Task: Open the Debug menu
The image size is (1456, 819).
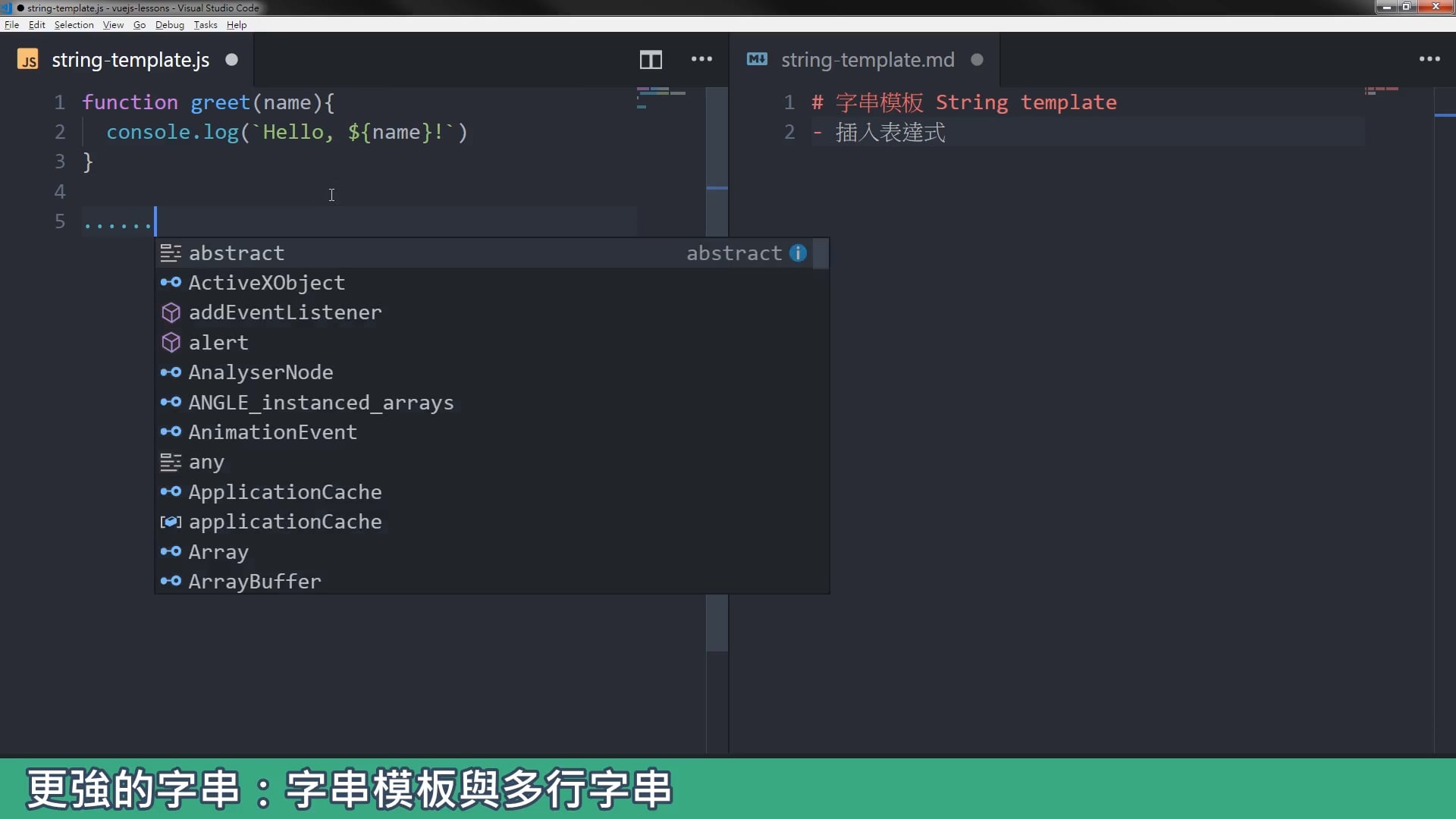Action: click(x=169, y=25)
